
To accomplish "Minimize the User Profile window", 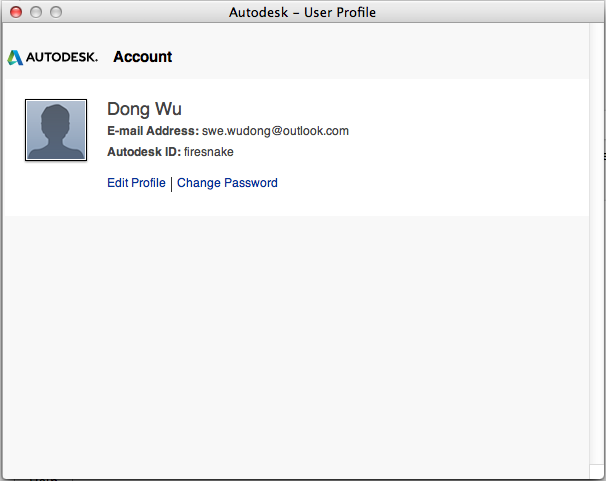I will 35,12.
